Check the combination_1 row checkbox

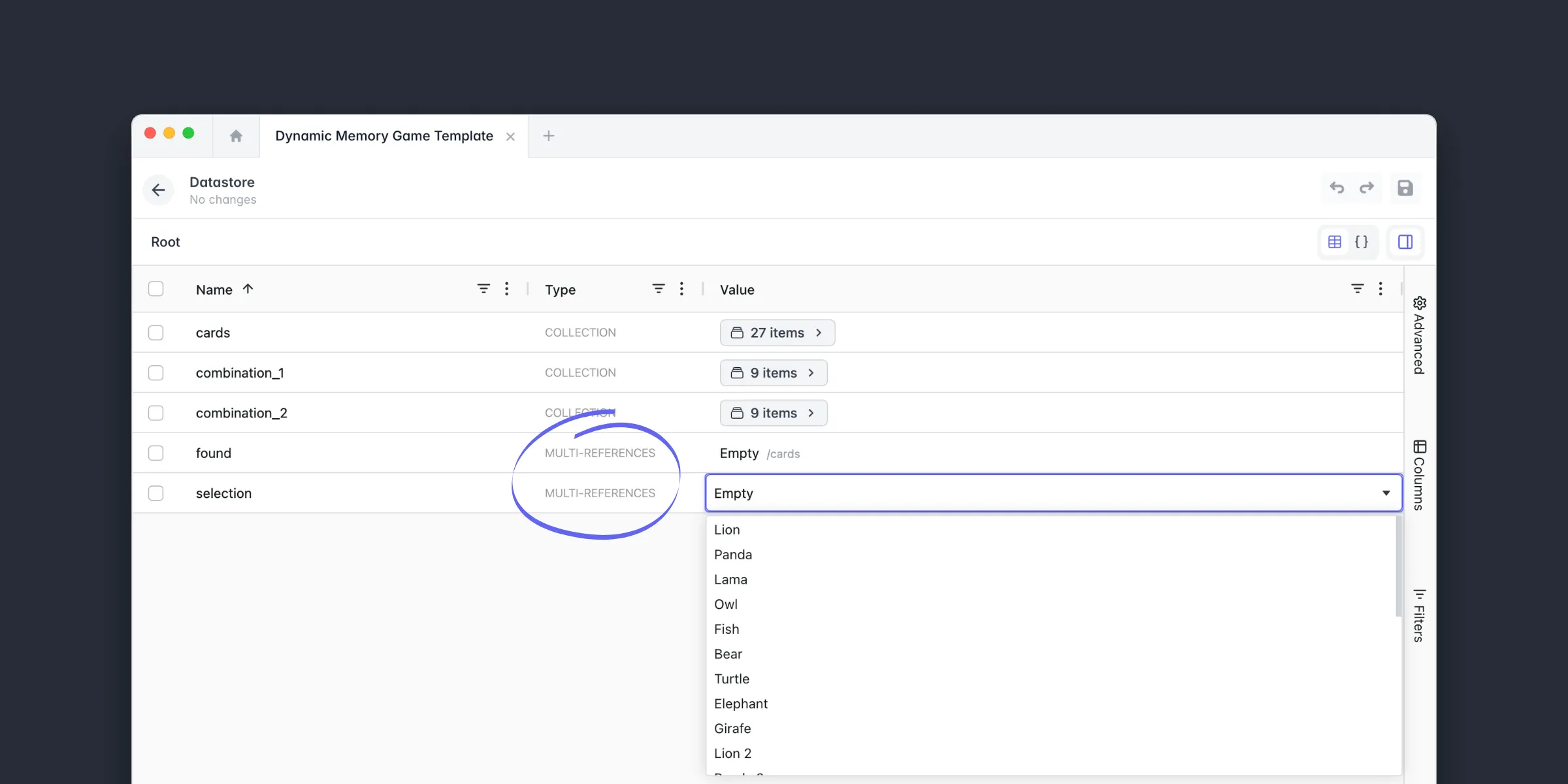pos(155,373)
